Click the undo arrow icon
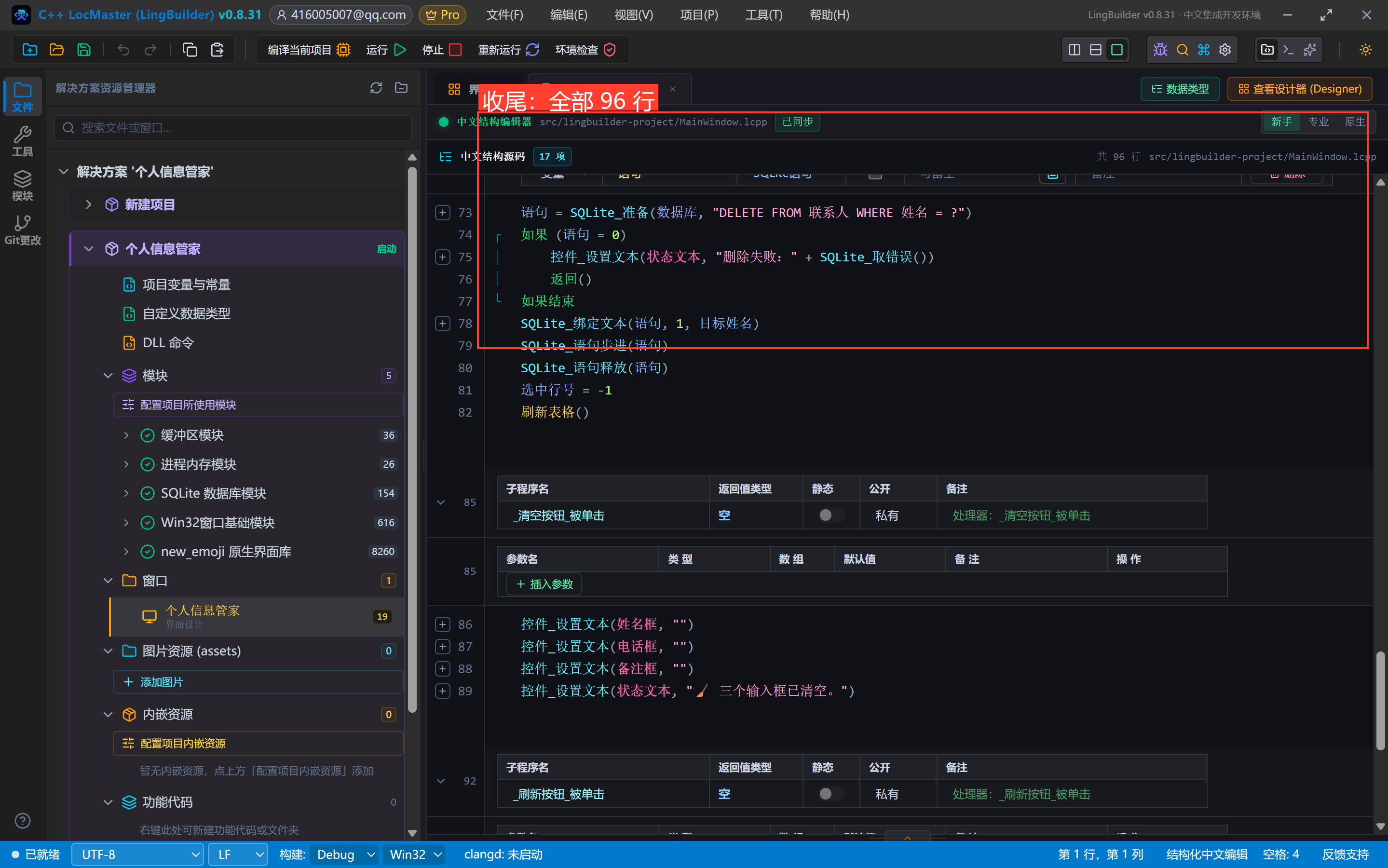Screen dimensions: 1388x868 click(123, 50)
